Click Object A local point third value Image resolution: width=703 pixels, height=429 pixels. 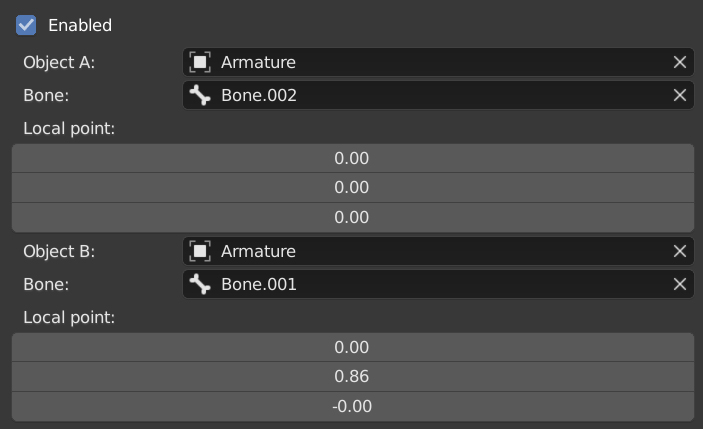[x=353, y=217]
